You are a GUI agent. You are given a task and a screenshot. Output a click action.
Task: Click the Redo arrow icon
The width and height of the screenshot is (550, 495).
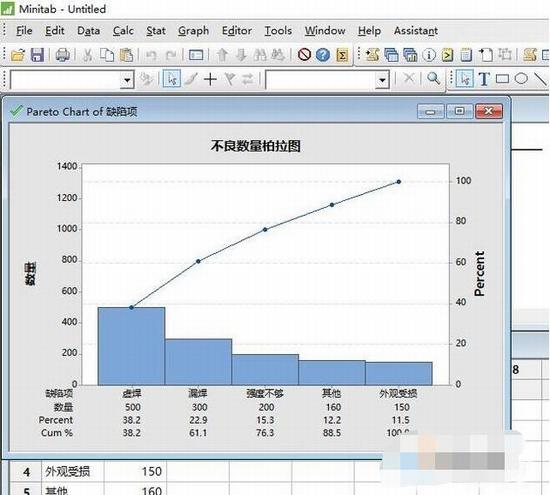click(x=171, y=55)
